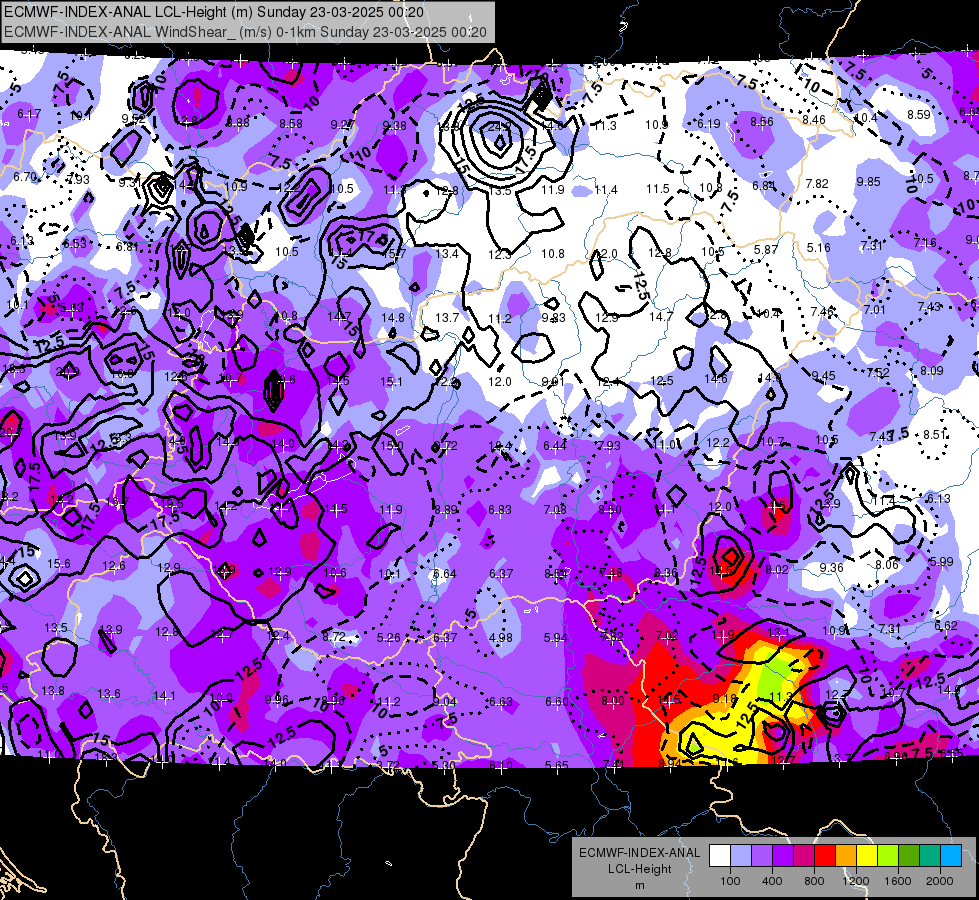
Task: Click the wind shear value 8.02
Action: (777, 570)
